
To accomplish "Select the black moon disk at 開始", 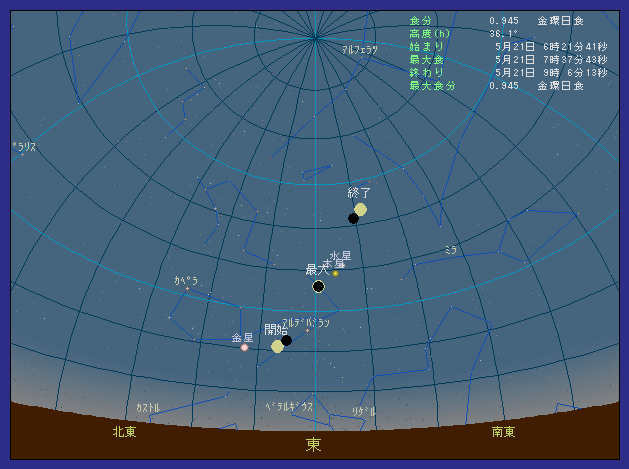I will pos(287,340).
